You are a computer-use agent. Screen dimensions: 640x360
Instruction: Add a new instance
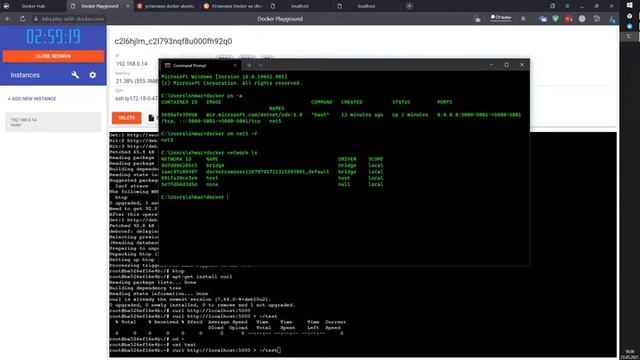(32, 99)
